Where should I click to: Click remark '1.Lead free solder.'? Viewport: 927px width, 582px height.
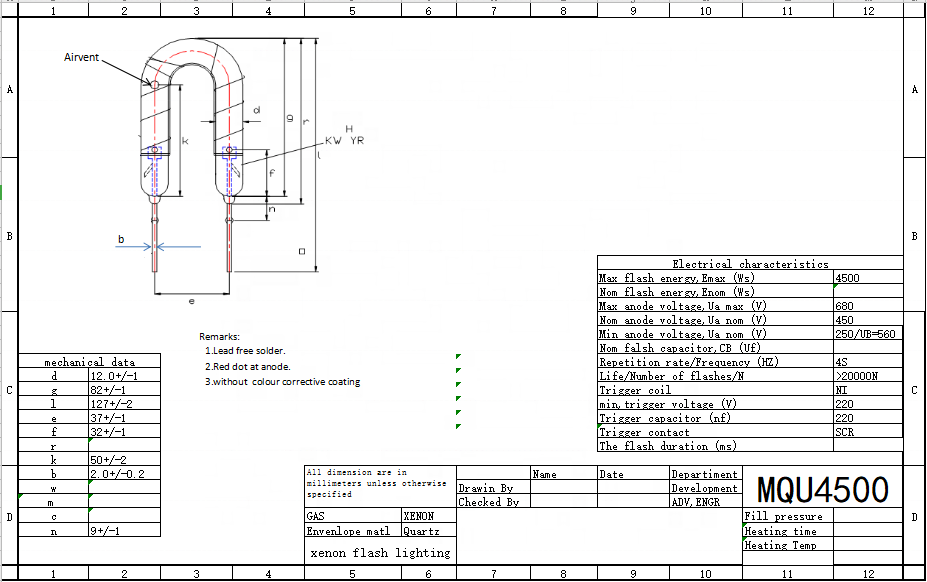click(x=245, y=350)
